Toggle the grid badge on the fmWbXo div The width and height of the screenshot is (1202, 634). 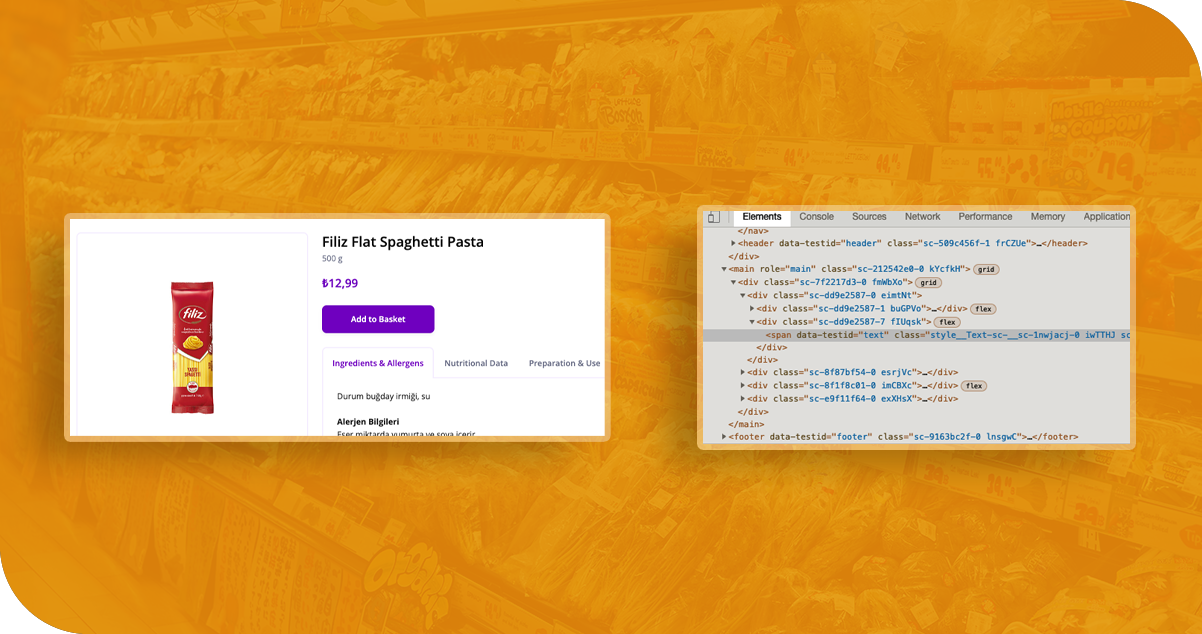click(x=928, y=283)
